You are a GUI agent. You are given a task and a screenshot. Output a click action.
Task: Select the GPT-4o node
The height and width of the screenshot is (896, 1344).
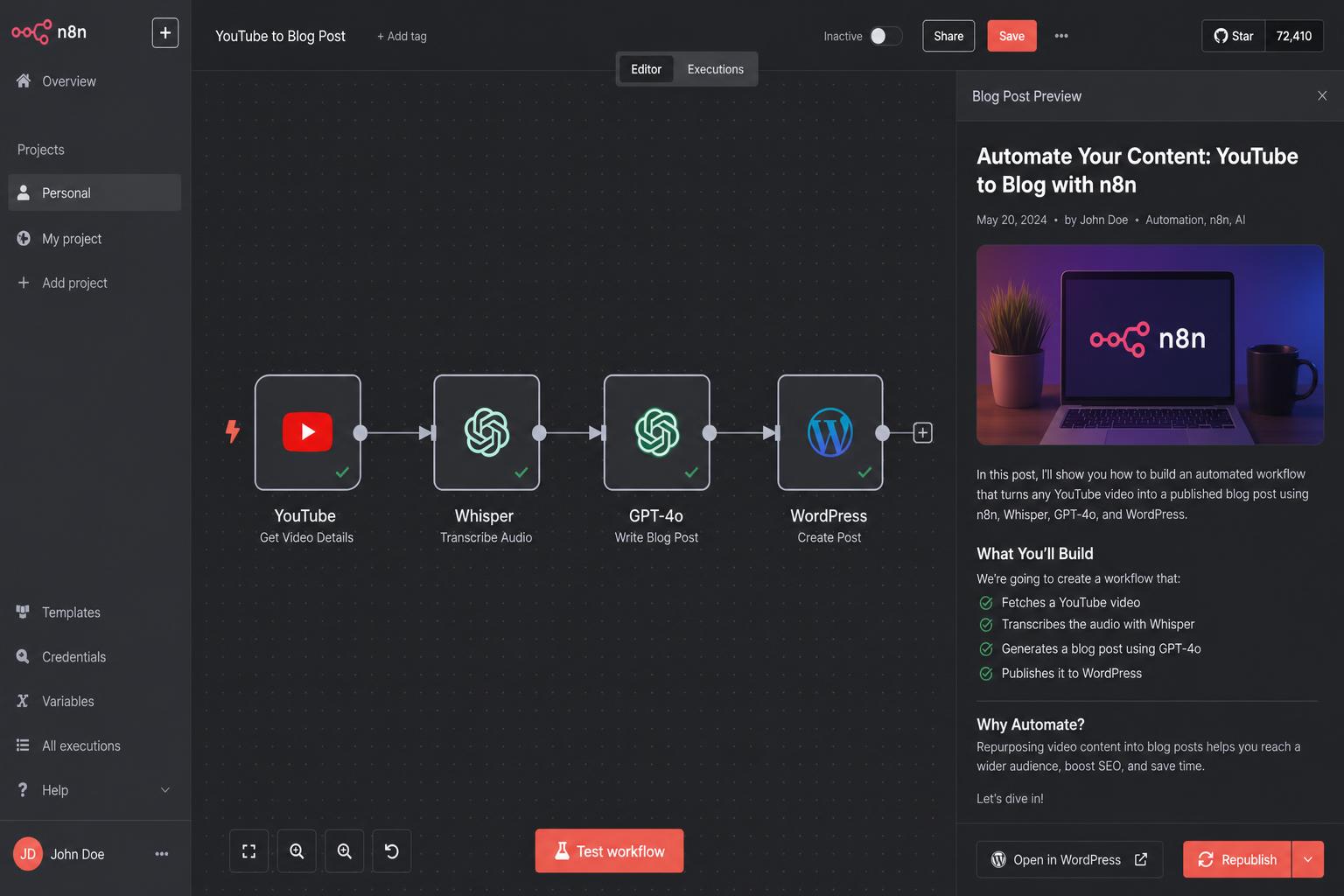(657, 432)
